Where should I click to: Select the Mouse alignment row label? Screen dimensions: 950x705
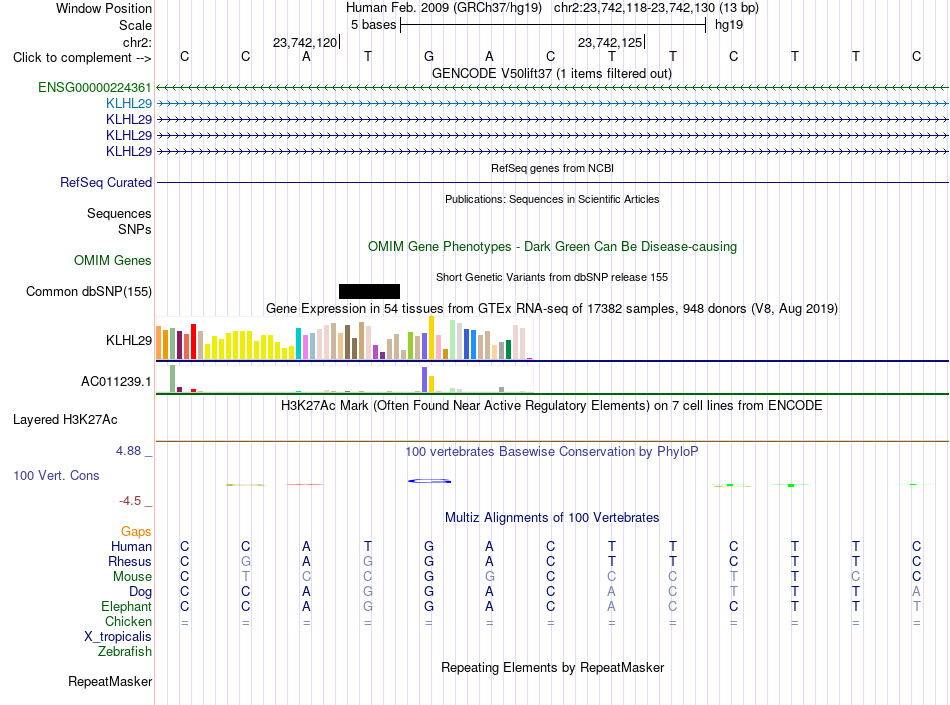132,577
